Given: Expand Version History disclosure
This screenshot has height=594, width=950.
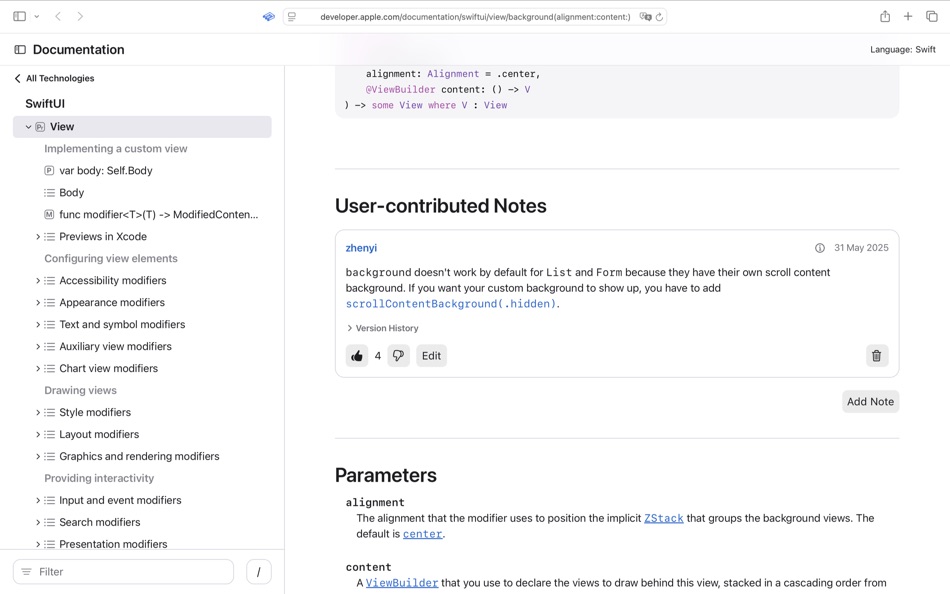Looking at the screenshot, I should point(382,328).
